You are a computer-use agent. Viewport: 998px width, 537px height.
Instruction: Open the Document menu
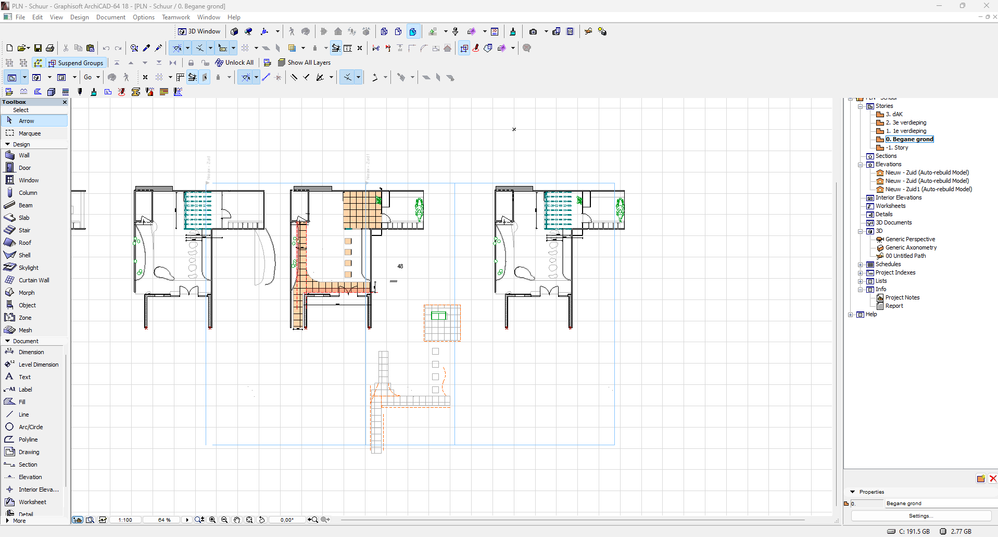point(111,17)
